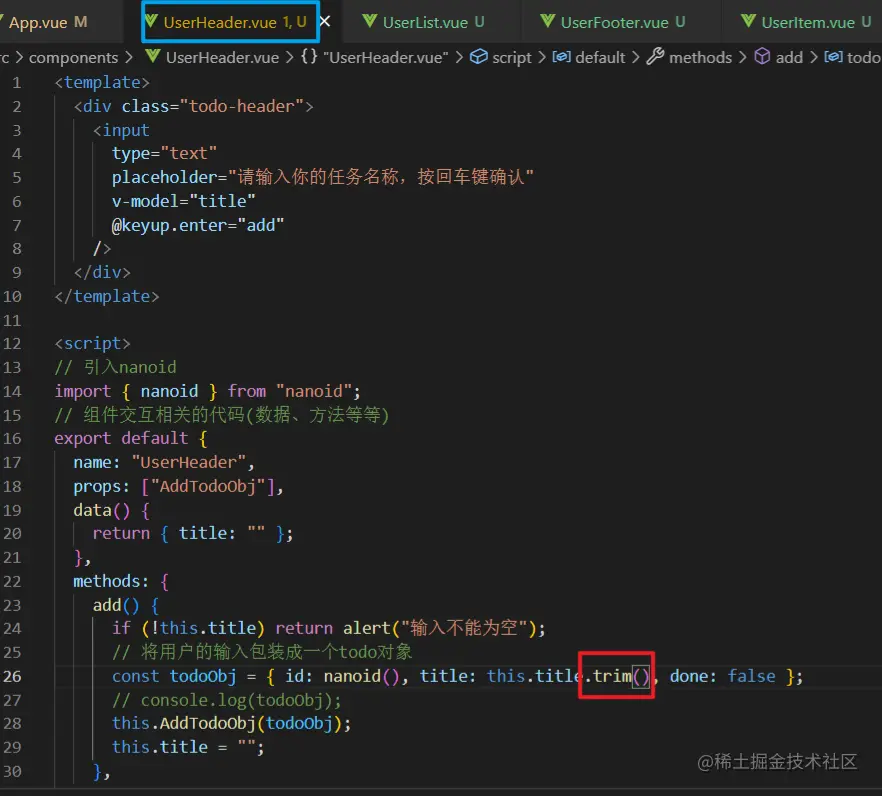Click the default symbol icon in breadcrumb
Image resolution: width=882 pixels, height=796 pixels.
tap(561, 57)
